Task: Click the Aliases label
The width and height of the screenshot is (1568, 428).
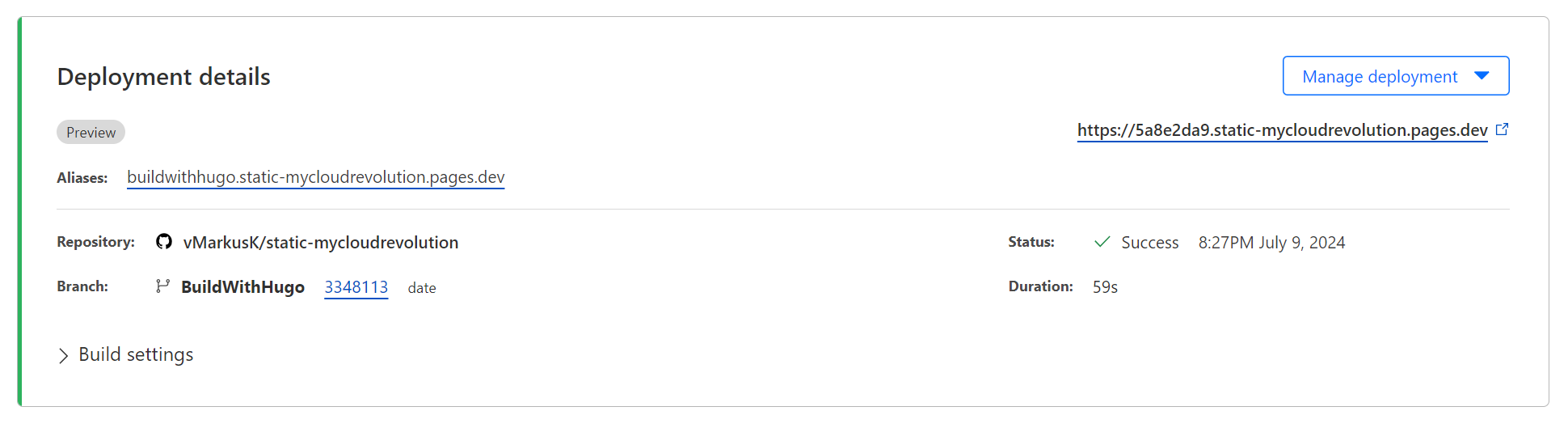Action: point(82,178)
